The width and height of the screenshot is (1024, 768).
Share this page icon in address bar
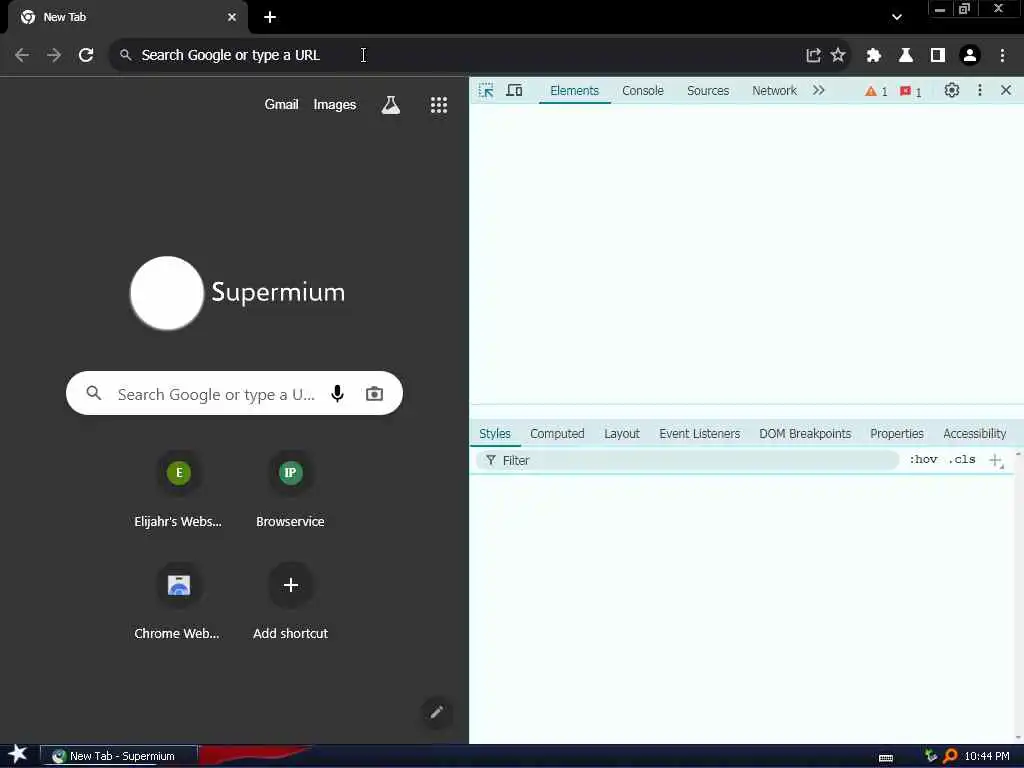click(x=813, y=56)
